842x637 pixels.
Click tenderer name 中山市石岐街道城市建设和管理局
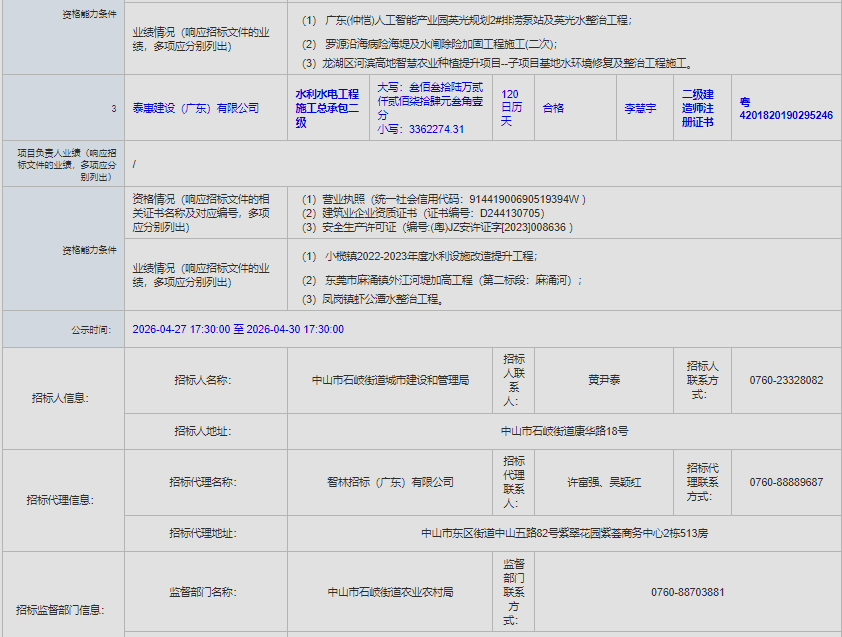pos(391,380)
